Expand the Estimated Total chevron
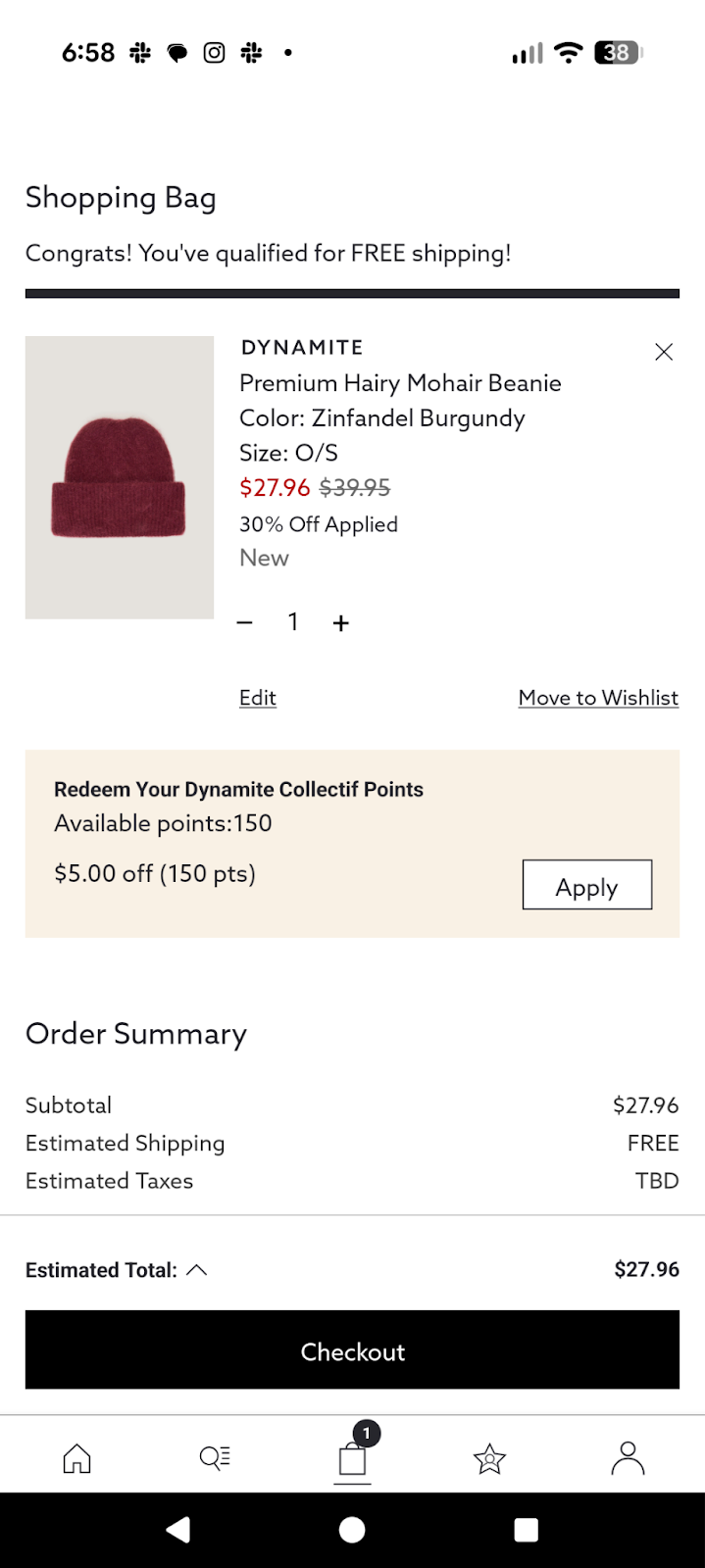Screen dimensions: 705x1568 click(197, 1270)
